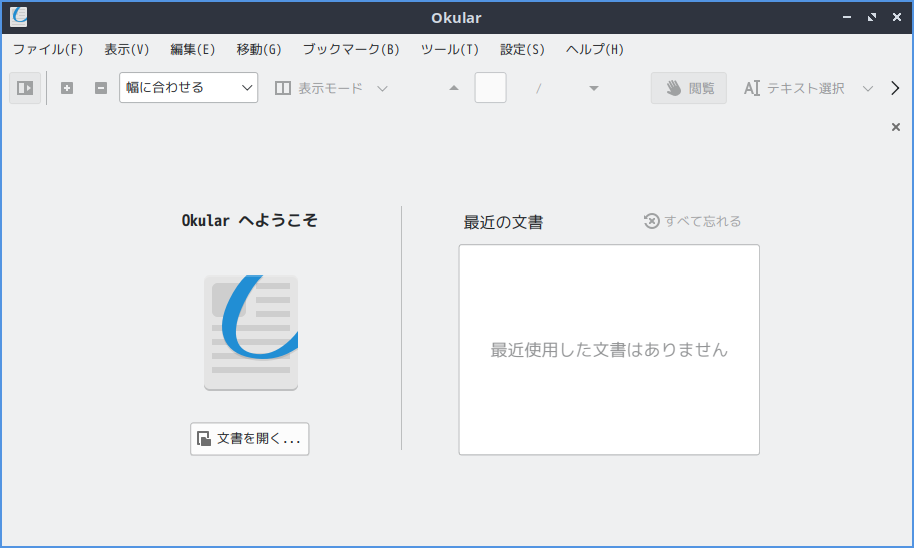Click the page number input field
This screenshot has width=914, height=548.
[x=490, y=87]
